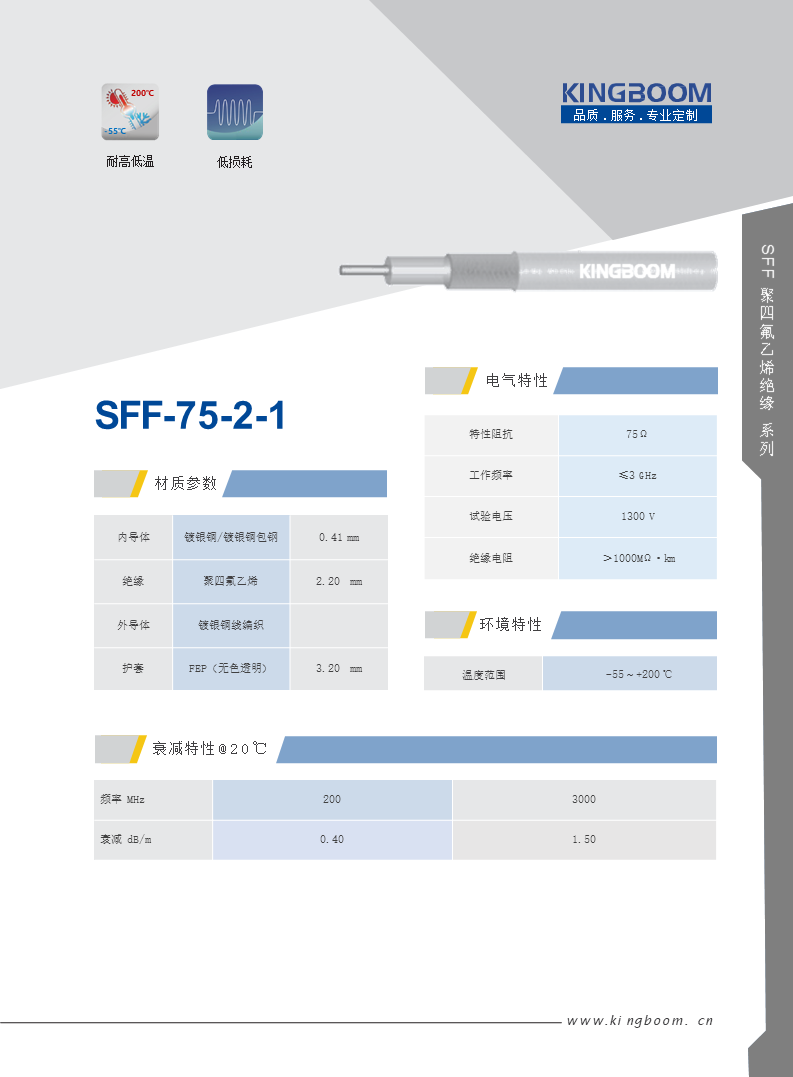This screenshot has width=793, height=1077.
Task: Click the 200 frequency cell
Action: 332,800
